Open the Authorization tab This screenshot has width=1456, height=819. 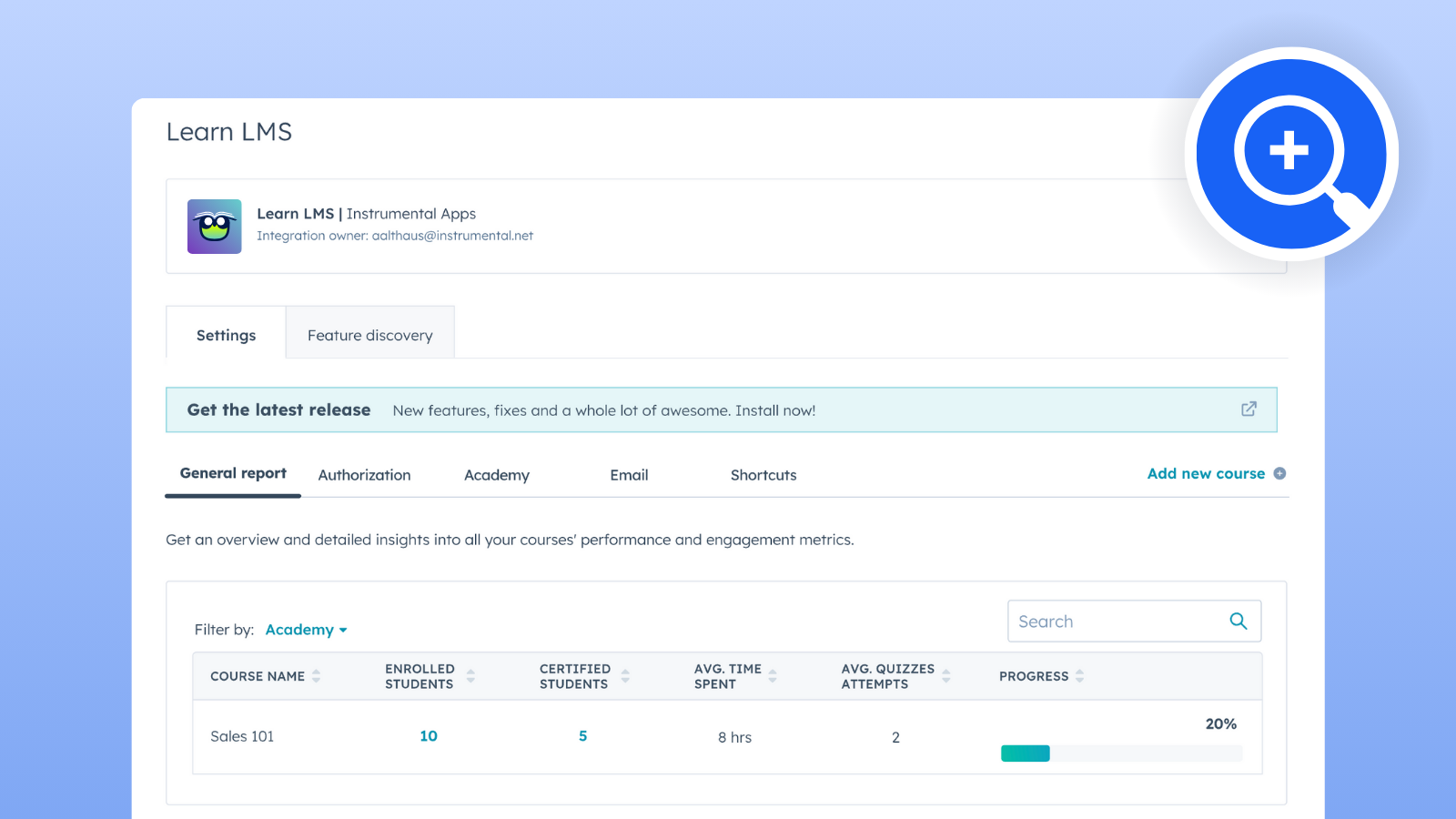pyautogui.click(x=364, y=475)
